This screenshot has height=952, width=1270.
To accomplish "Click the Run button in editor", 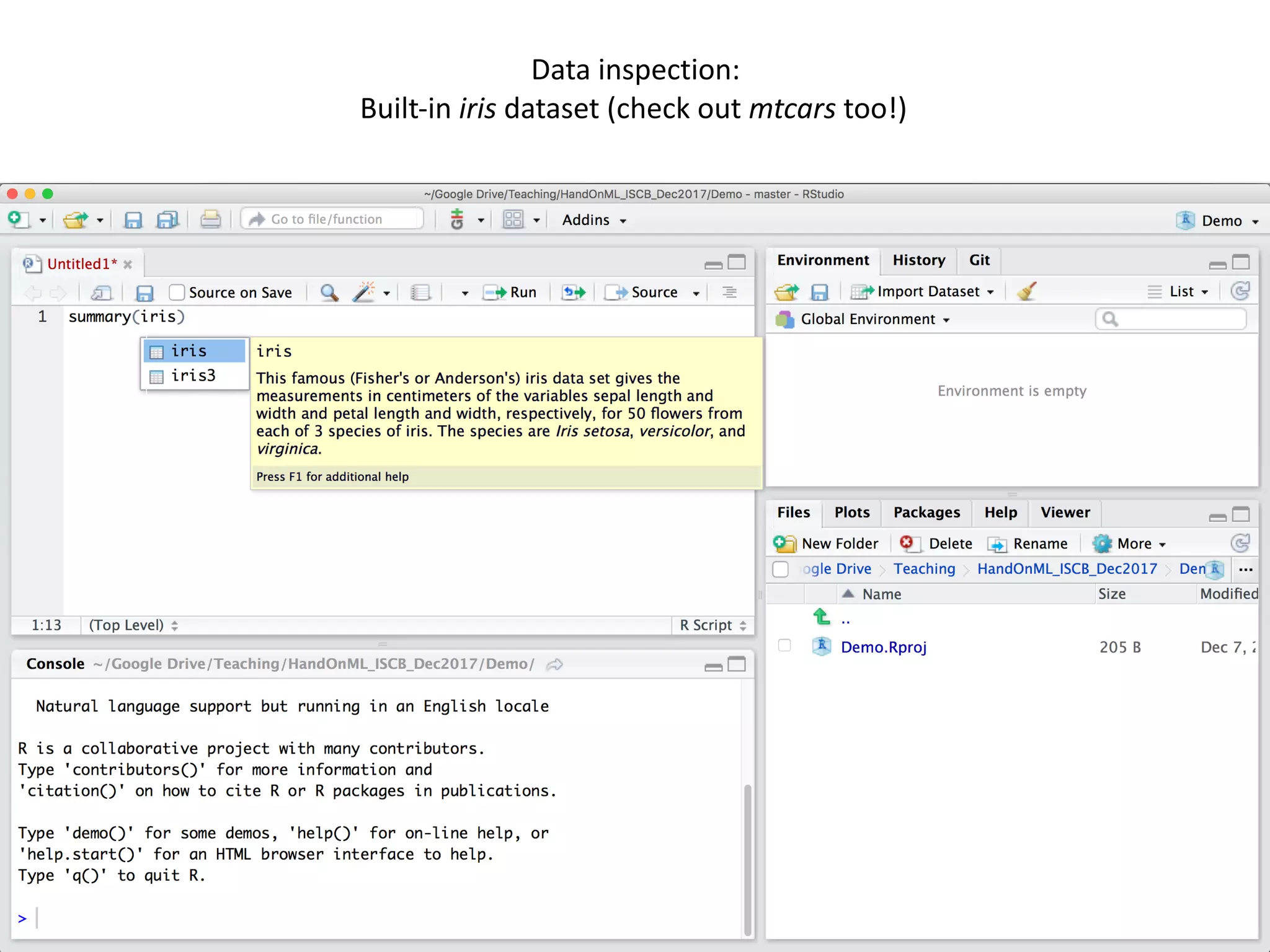I will point(510,293).
